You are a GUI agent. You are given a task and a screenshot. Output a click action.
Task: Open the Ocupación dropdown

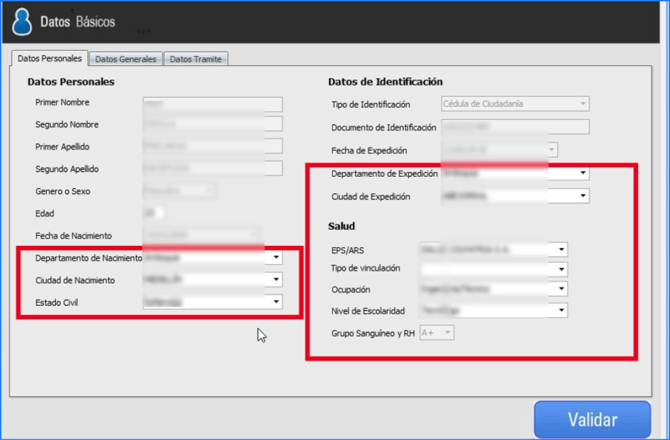coord(562,290)
